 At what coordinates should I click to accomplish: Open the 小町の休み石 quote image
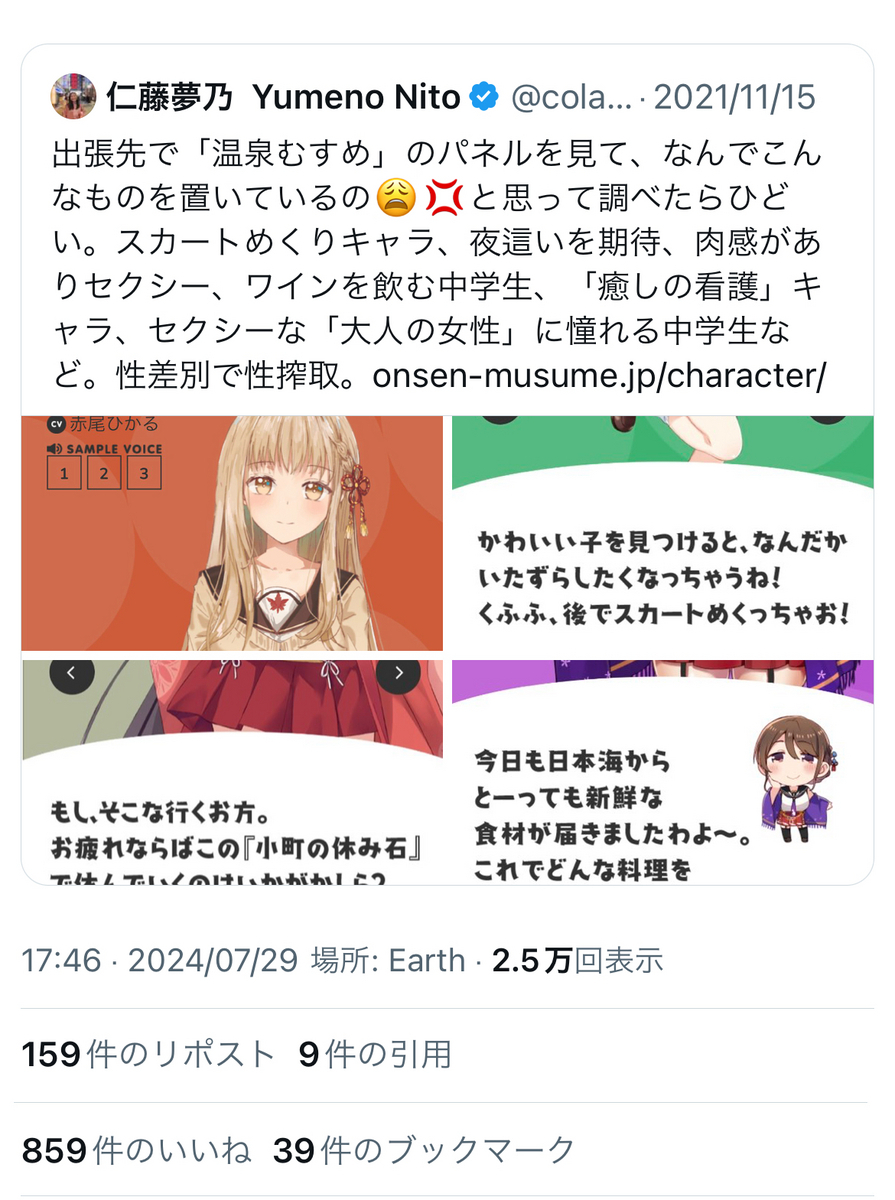coord(232,771)
